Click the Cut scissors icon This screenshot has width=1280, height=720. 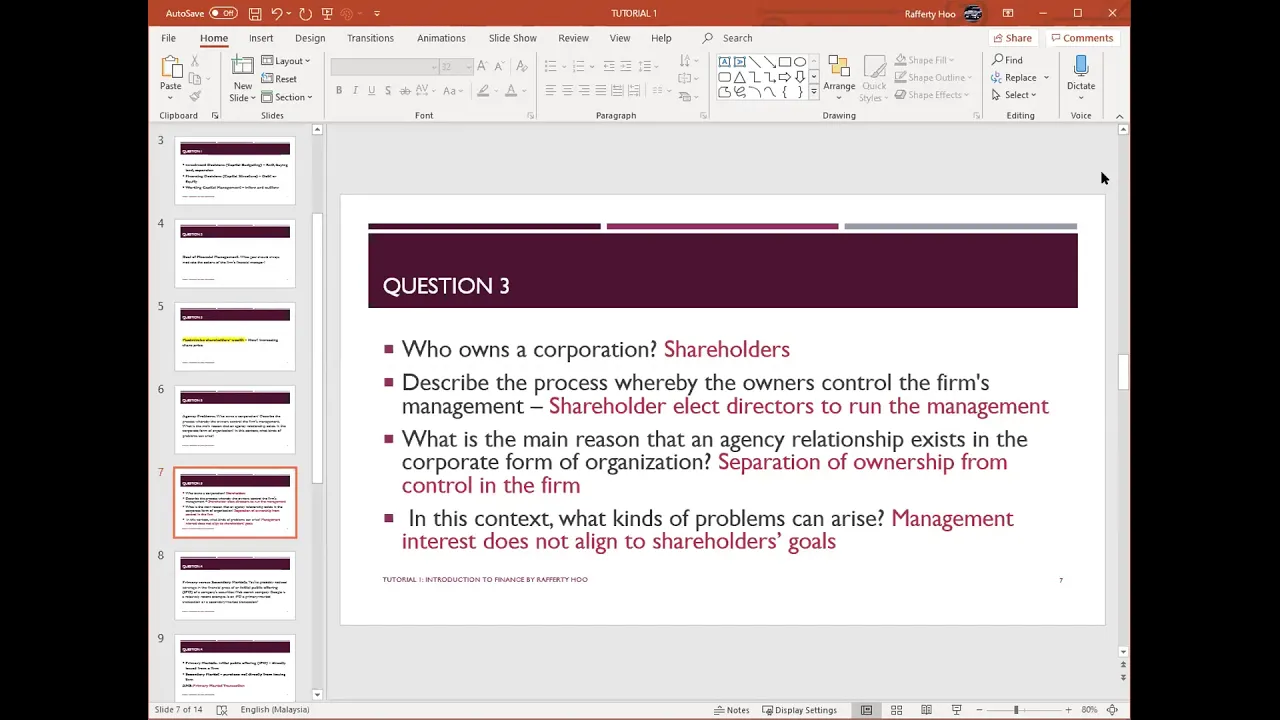point(195,61)
